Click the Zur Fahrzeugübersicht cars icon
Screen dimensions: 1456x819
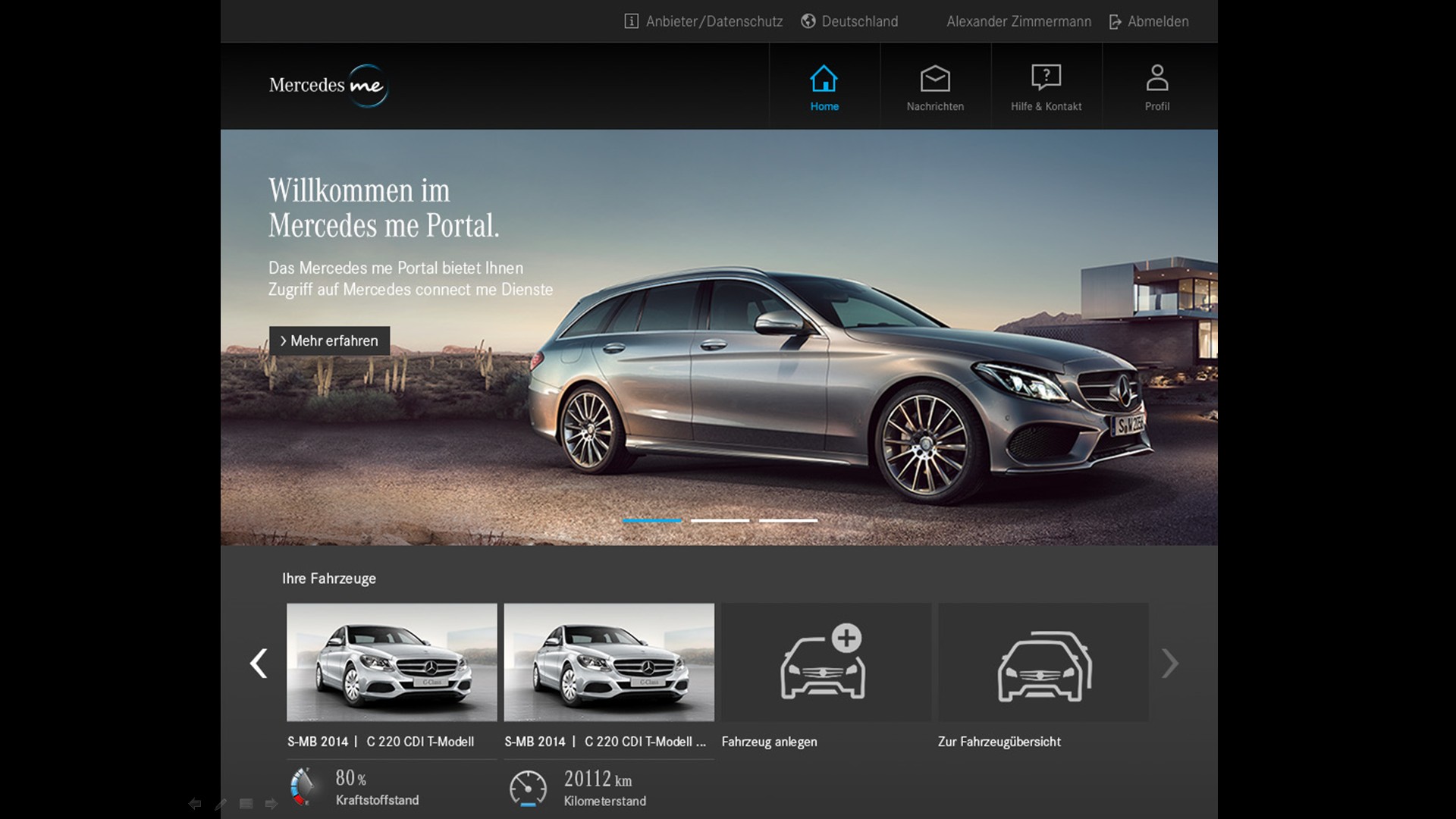coord(1043,665)
